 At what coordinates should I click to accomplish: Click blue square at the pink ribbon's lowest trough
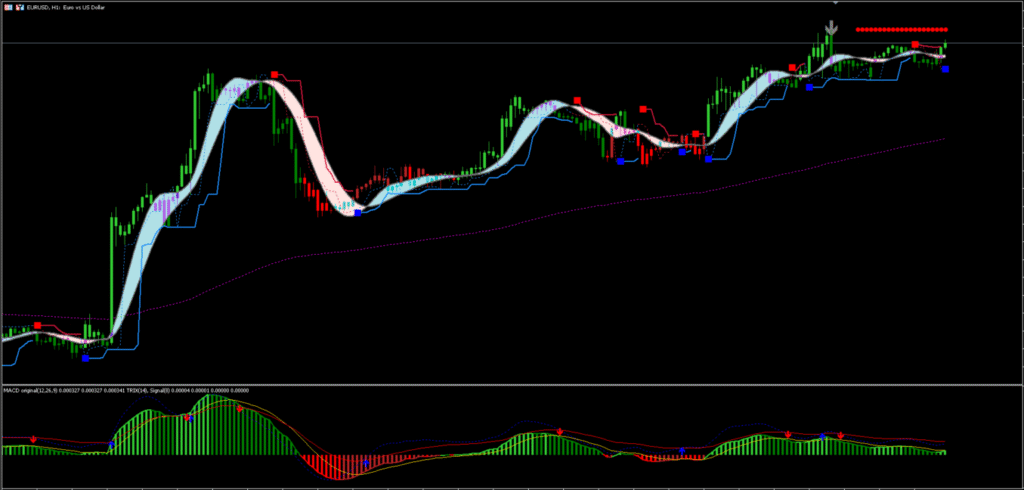coord(357,212)
